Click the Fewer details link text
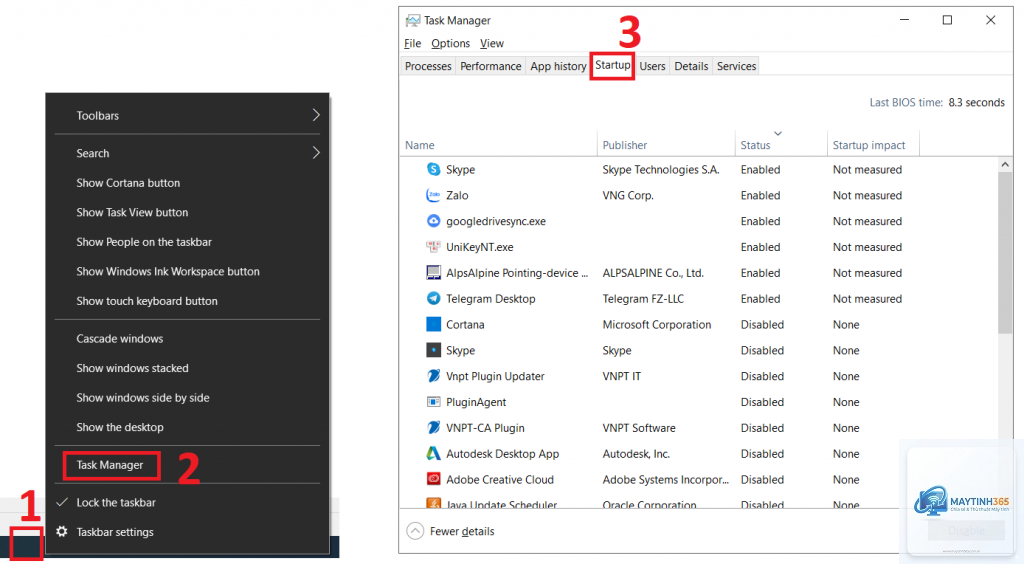The width and height of the screenshot is (1024, 564). 462,531
